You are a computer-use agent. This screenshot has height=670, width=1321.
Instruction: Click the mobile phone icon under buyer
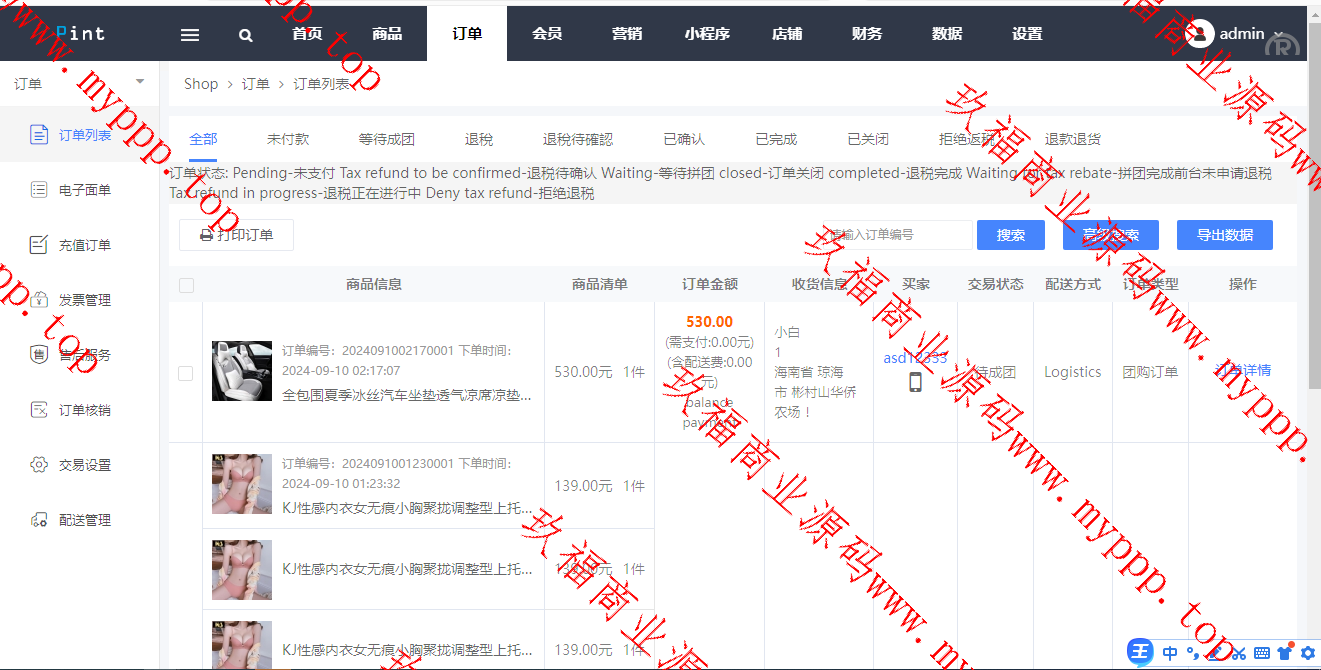915,382
